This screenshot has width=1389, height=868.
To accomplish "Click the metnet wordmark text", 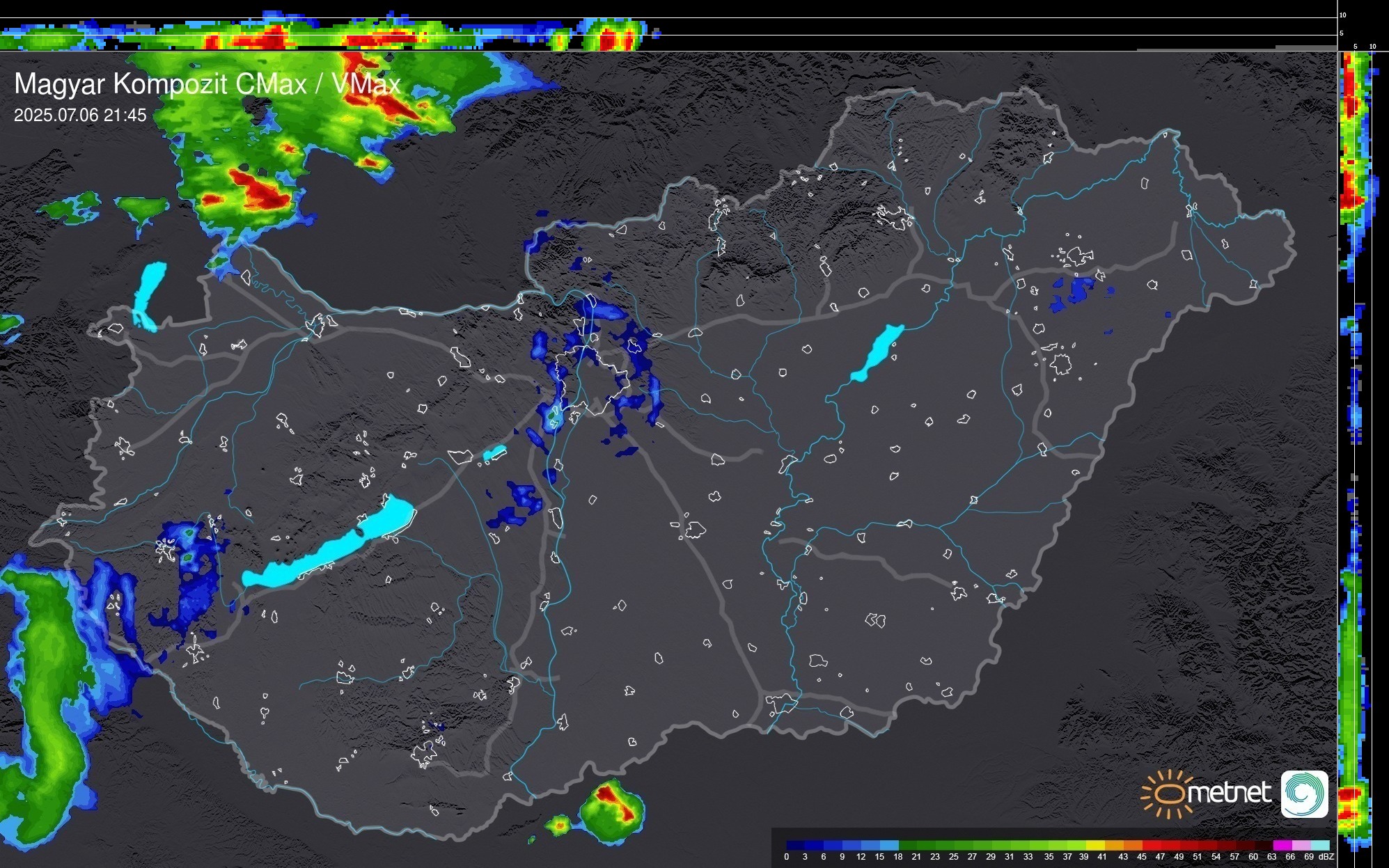I will [1229, 793].
